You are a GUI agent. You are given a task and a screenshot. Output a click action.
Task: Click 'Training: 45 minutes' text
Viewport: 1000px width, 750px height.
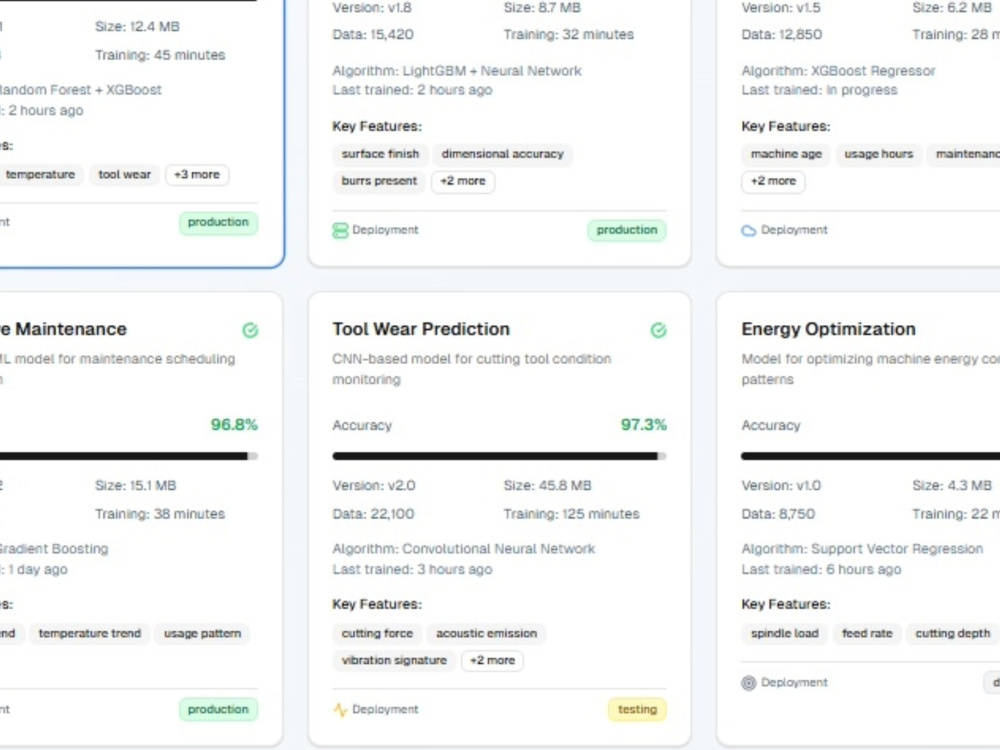pyautogui.click(x=160, y=55)
